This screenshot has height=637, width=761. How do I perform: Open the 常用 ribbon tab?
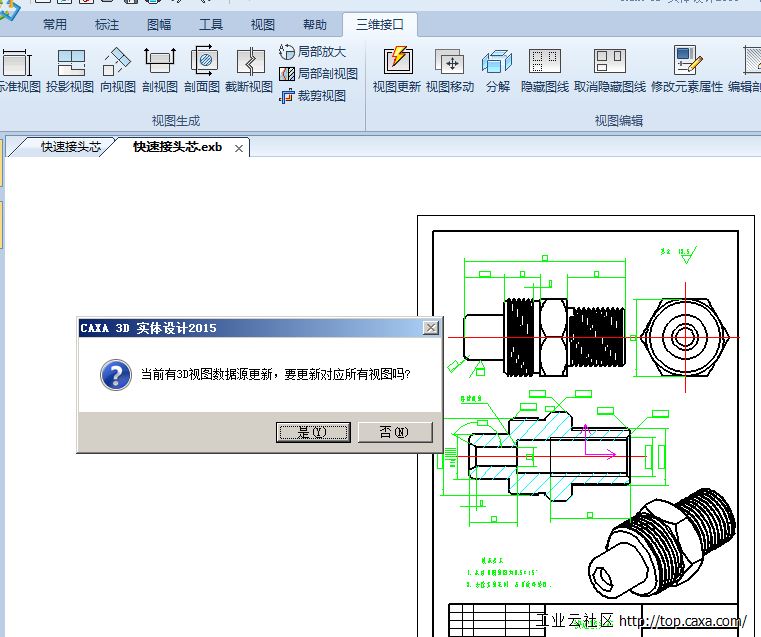coord(55,24)
